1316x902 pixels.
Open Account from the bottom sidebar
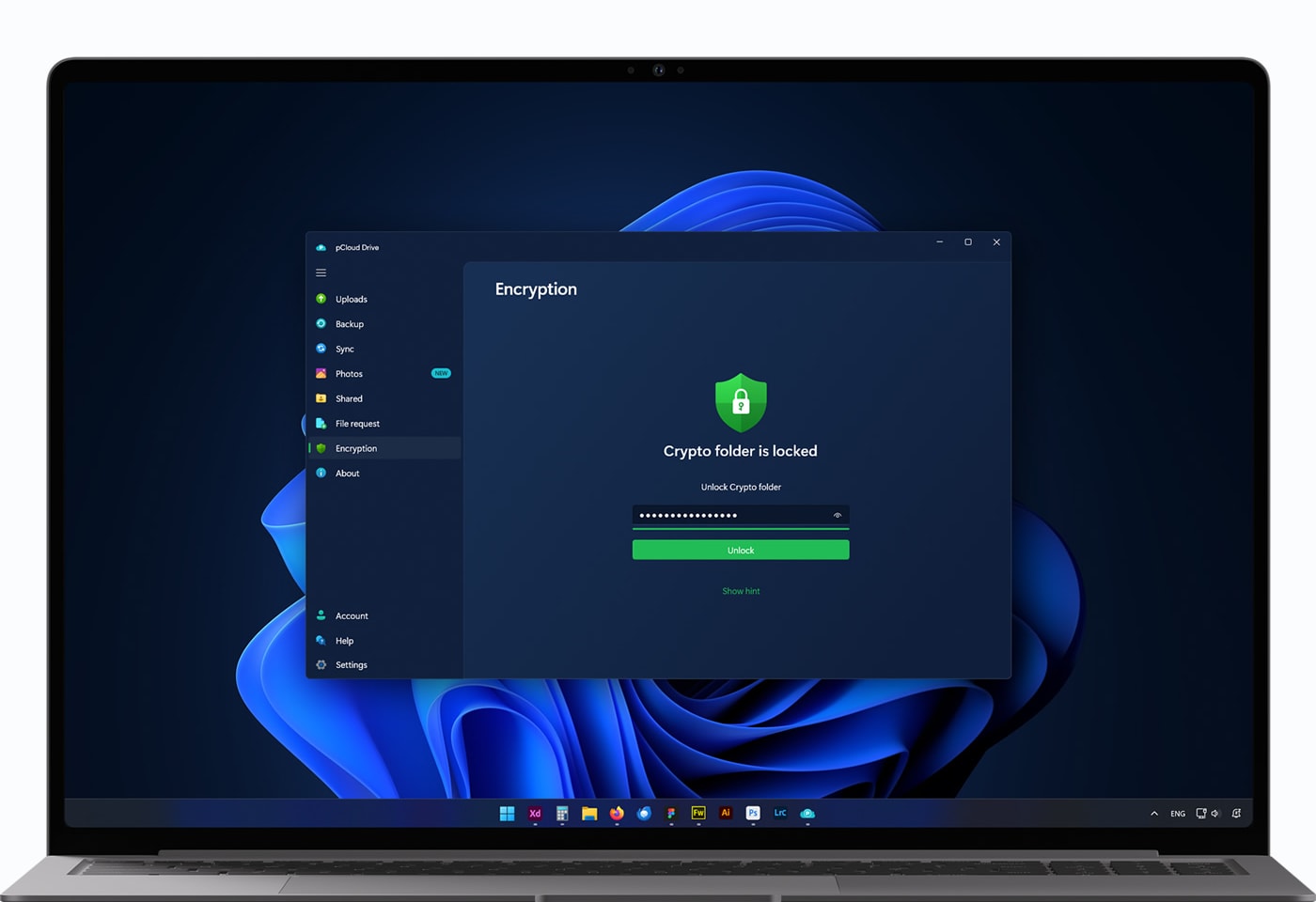(352, 615)
